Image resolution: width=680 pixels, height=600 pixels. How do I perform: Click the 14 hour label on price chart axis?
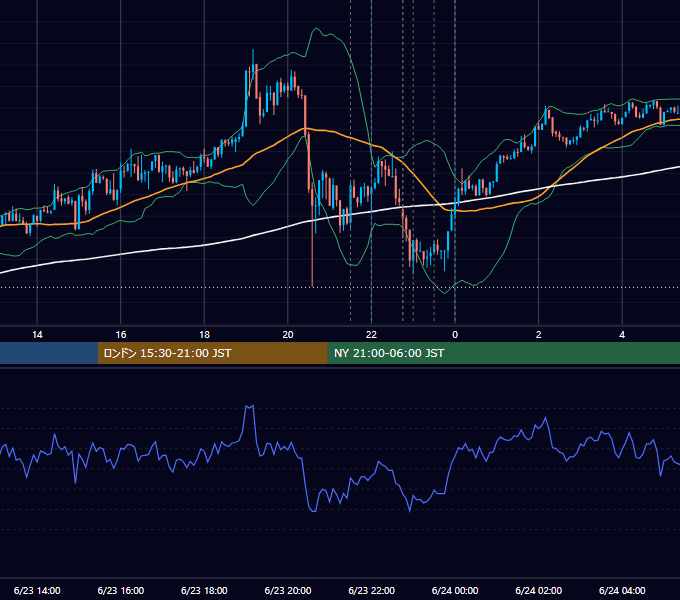pos(37,335)
